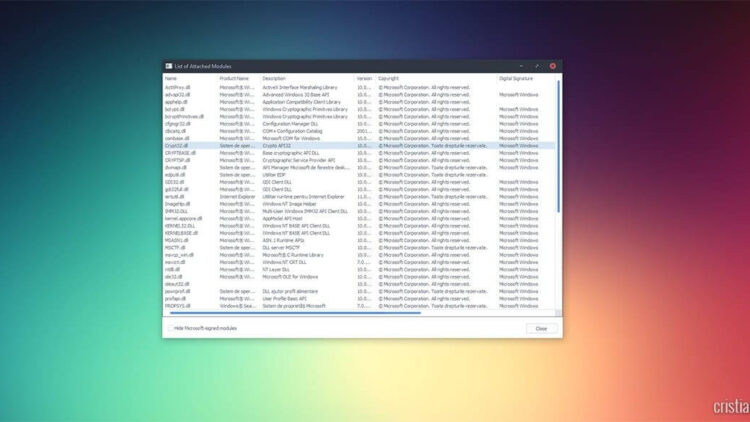
Task: Select the cfgmgr32.dll module
Action: (177, 124)
